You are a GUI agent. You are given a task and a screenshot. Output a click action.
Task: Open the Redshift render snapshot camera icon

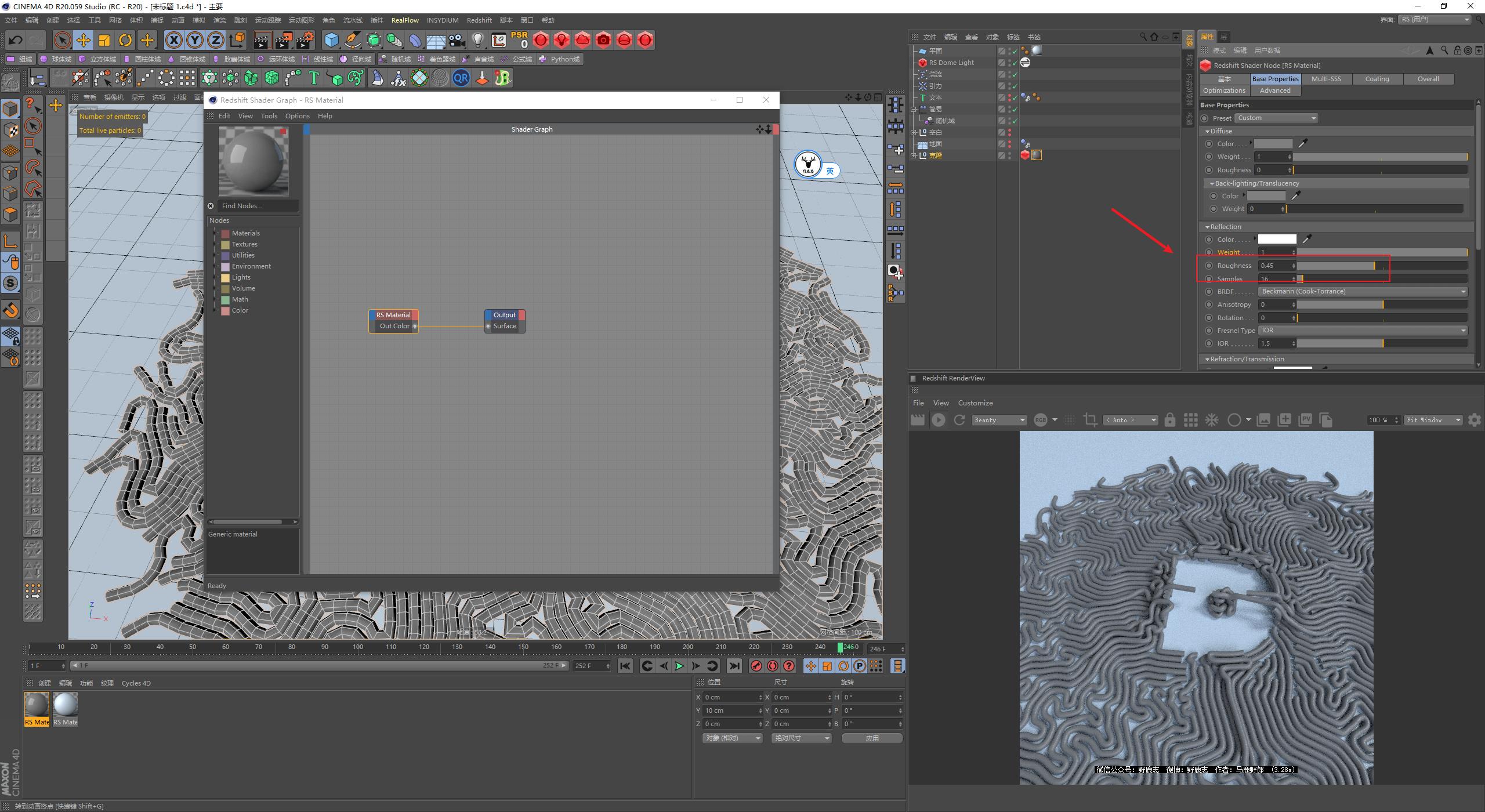pyautogui.click(x=603, y=40)
